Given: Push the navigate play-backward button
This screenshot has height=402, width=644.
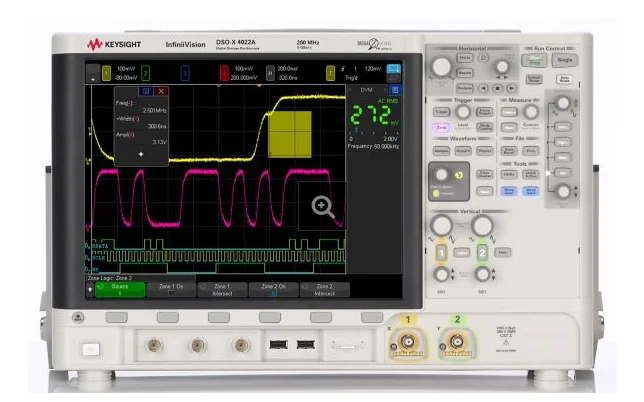Looking at the screenshot, I should [484, 88].
